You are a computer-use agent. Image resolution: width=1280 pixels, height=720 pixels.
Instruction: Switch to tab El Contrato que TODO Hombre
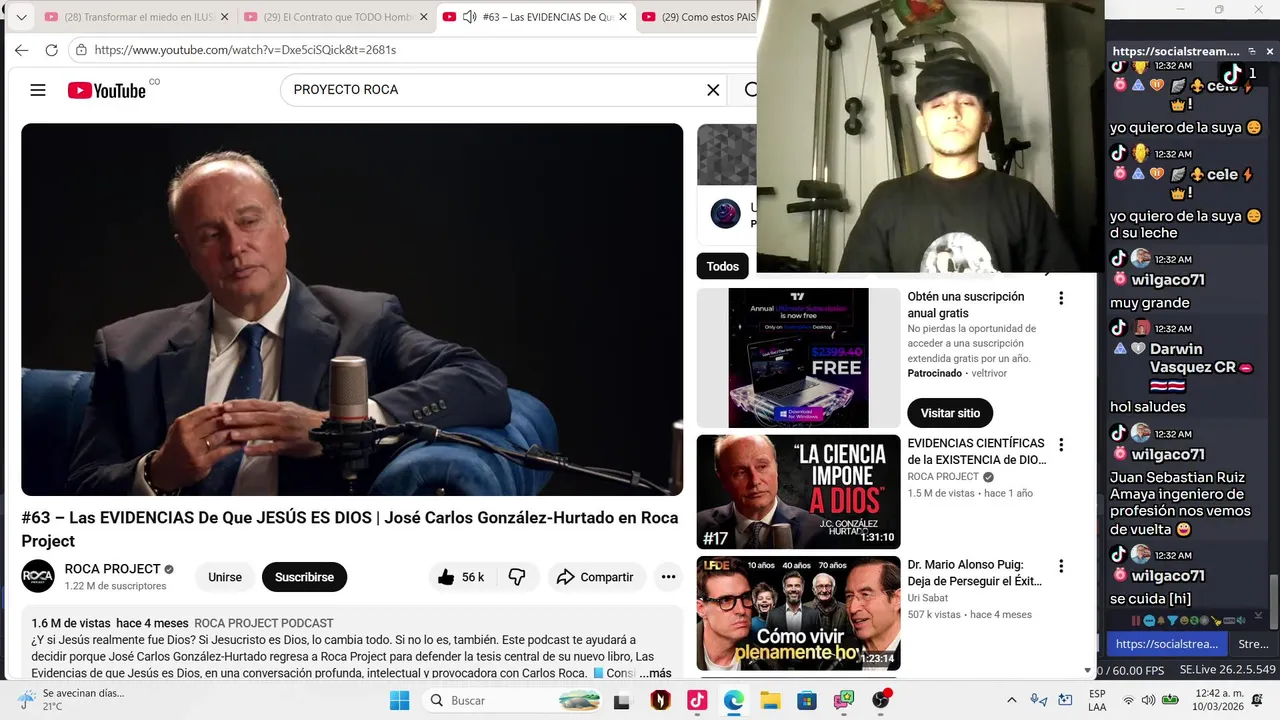click(x=336, y=17)
